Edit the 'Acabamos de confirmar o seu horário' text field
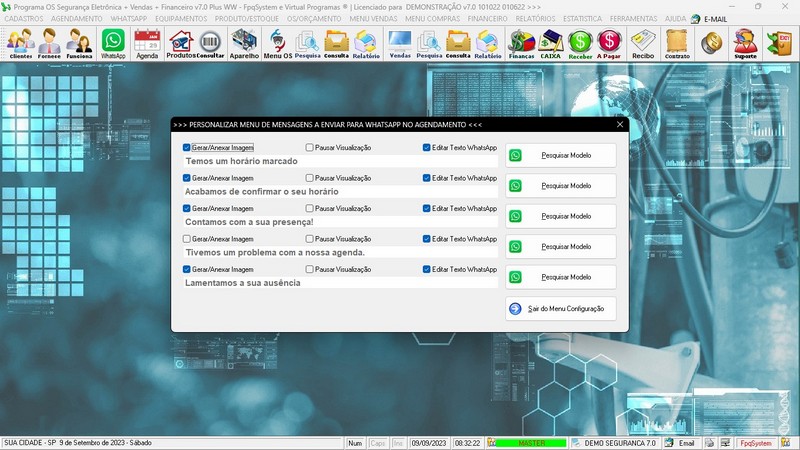 (x=340, y=191)
